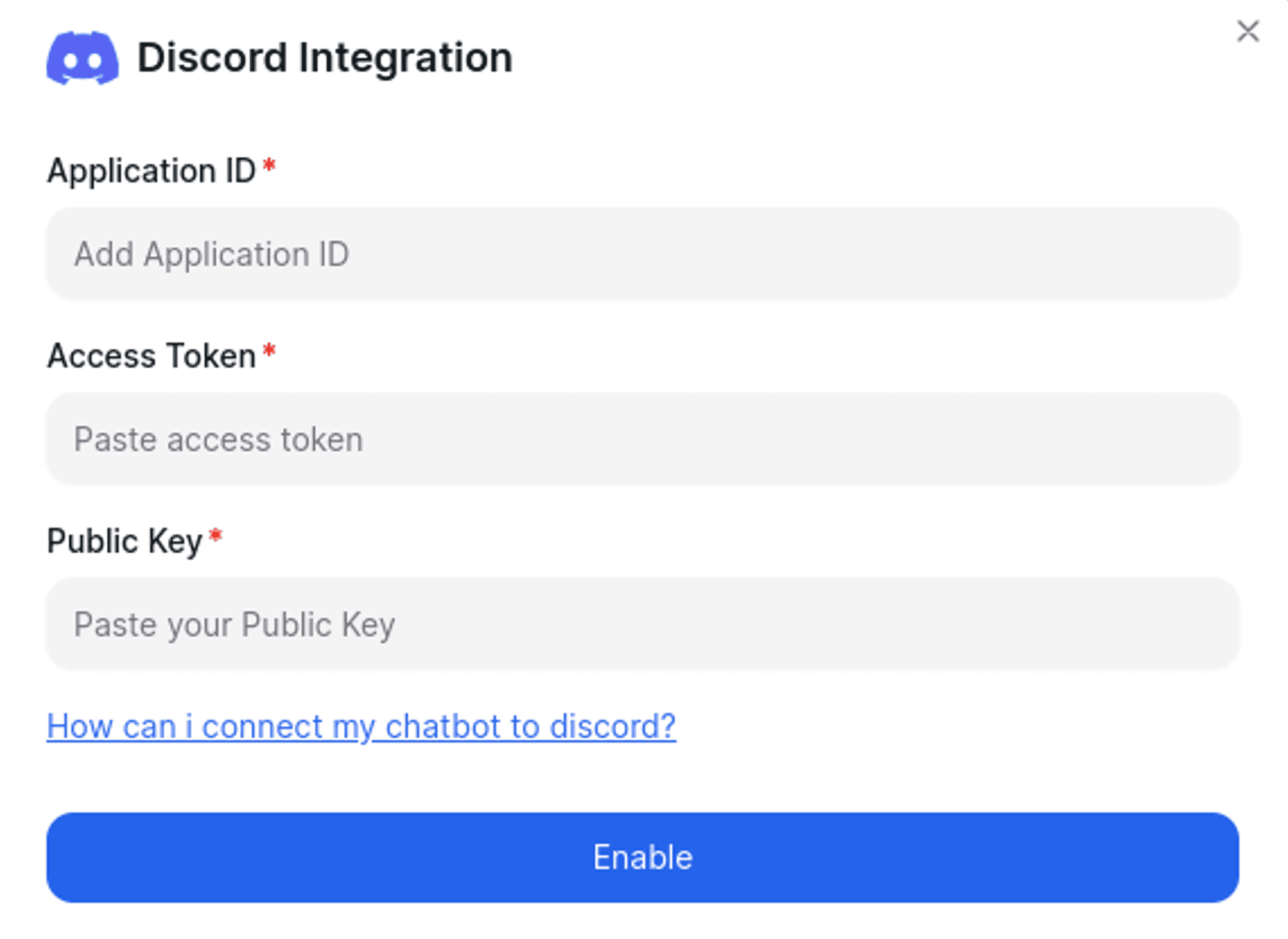The image size is (1288, 939).
Task: Click the word 'Integration' in the title
Action: click(x=405, y=58)
